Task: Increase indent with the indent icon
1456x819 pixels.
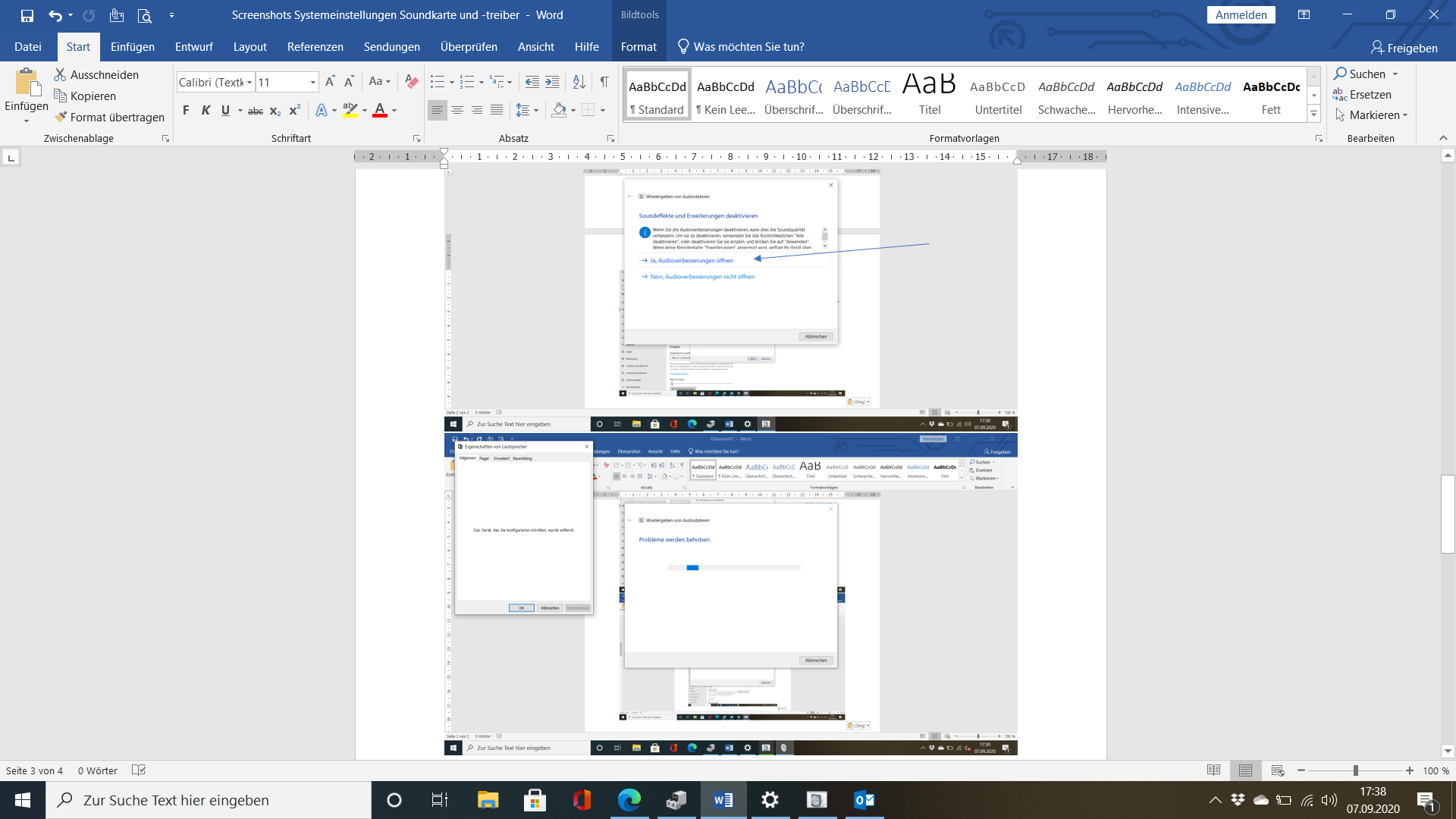Action: point(552,81)
